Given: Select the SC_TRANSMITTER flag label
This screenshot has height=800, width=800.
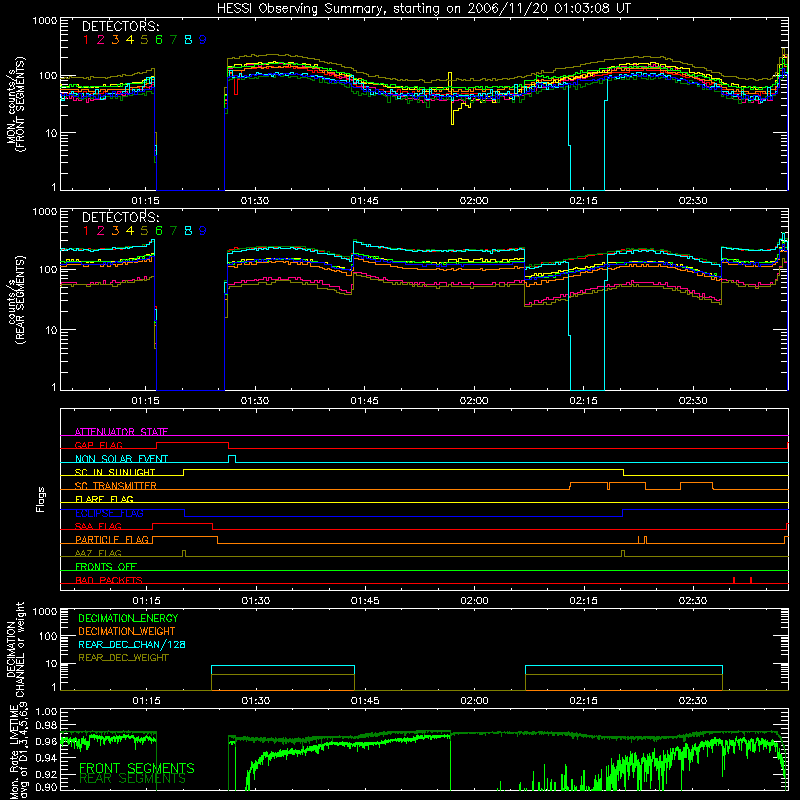Looking at the screenshot, I should 115,486.
